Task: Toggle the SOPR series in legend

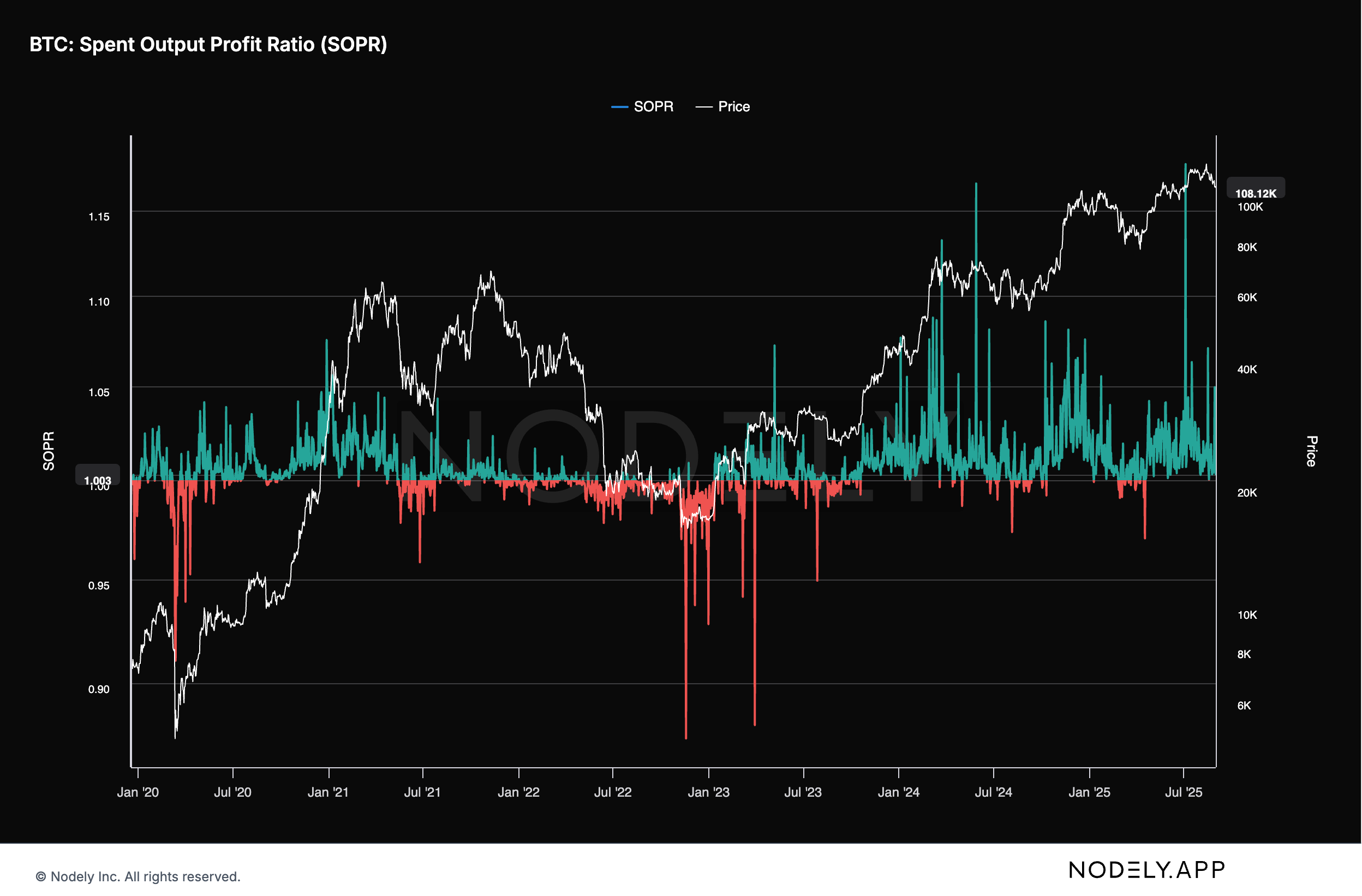Action: (653, 106)
